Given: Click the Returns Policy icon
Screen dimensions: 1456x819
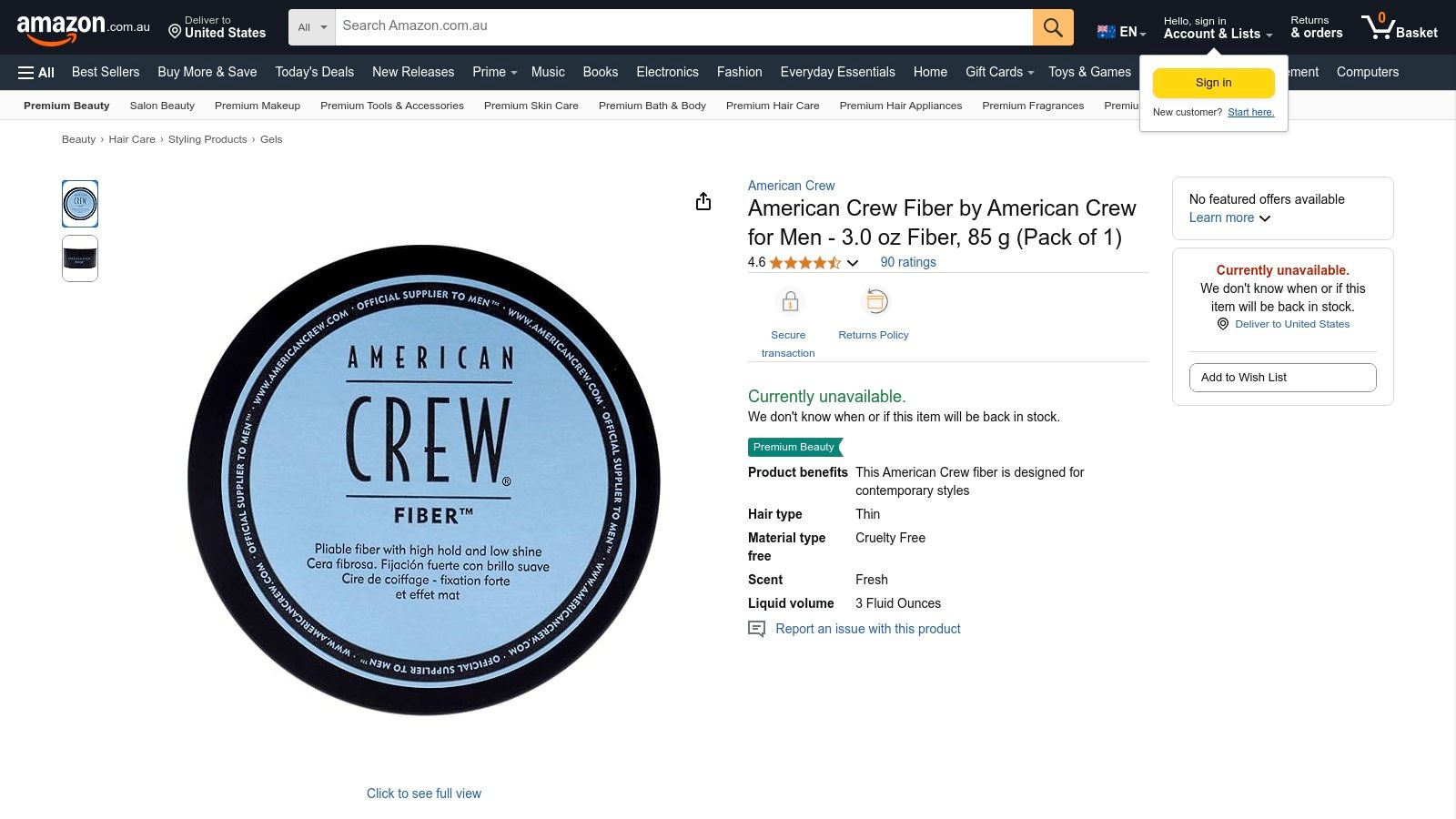Looking at the screenshot, I should click(x=874, y=300).
